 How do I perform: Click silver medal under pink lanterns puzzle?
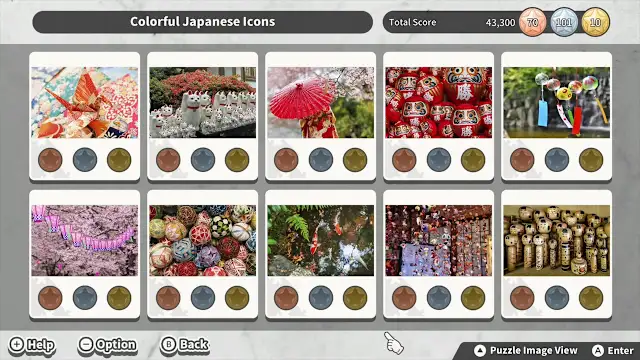(x=85, y=298)
